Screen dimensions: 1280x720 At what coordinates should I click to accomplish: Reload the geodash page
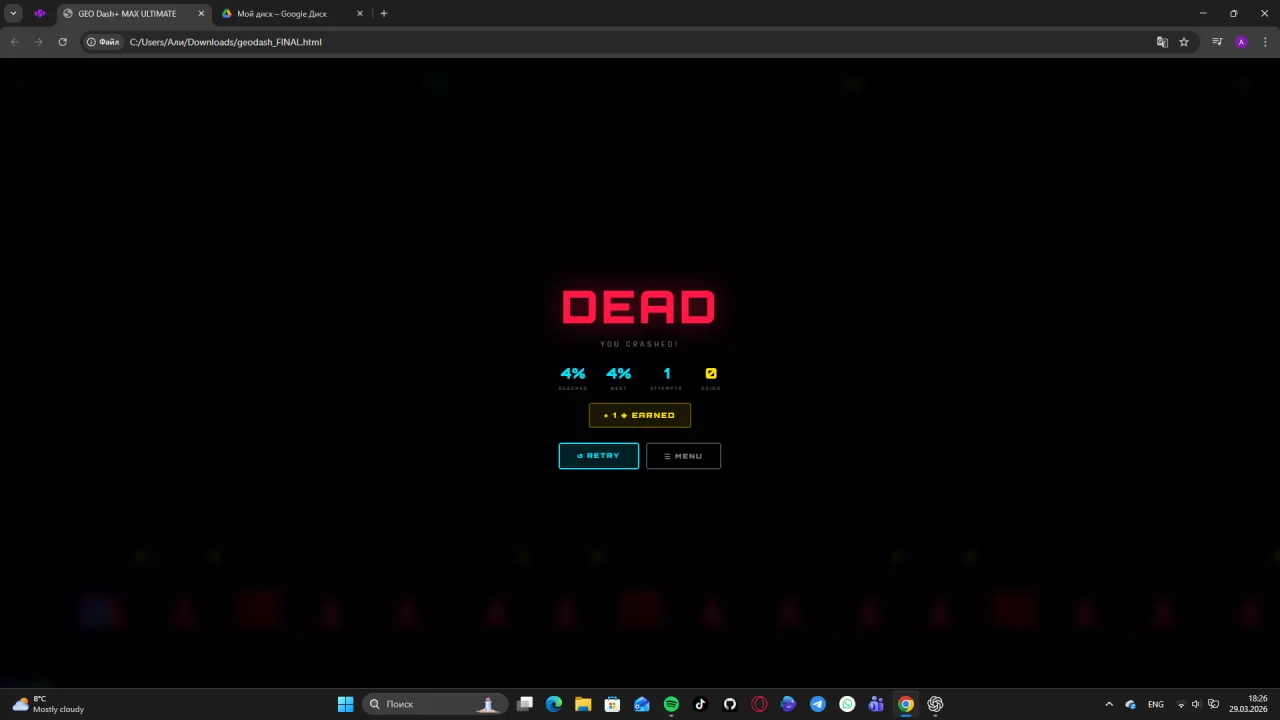pyautogui.click(x=62, y=42)
